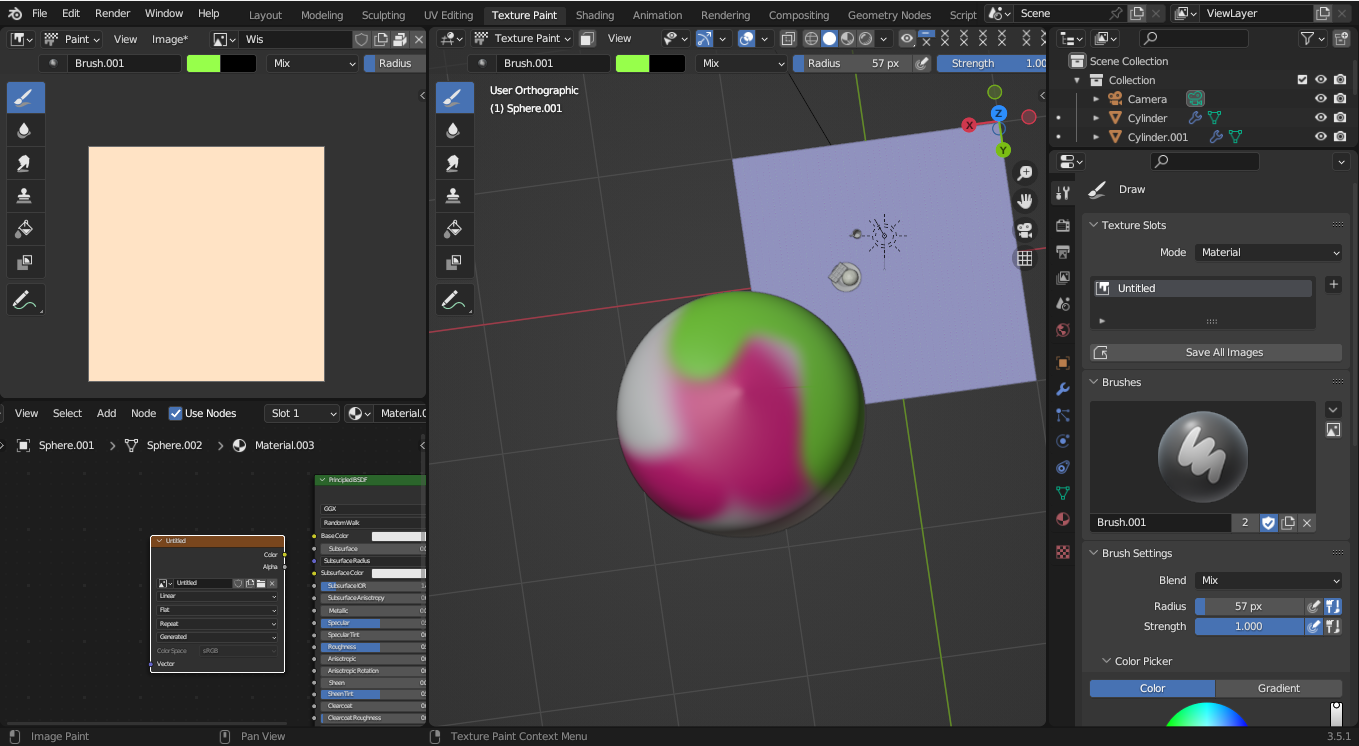Viewport: 1359px width, 746px height.
Task: Select the Fill tool in image editor
Action: coord(25,230)
